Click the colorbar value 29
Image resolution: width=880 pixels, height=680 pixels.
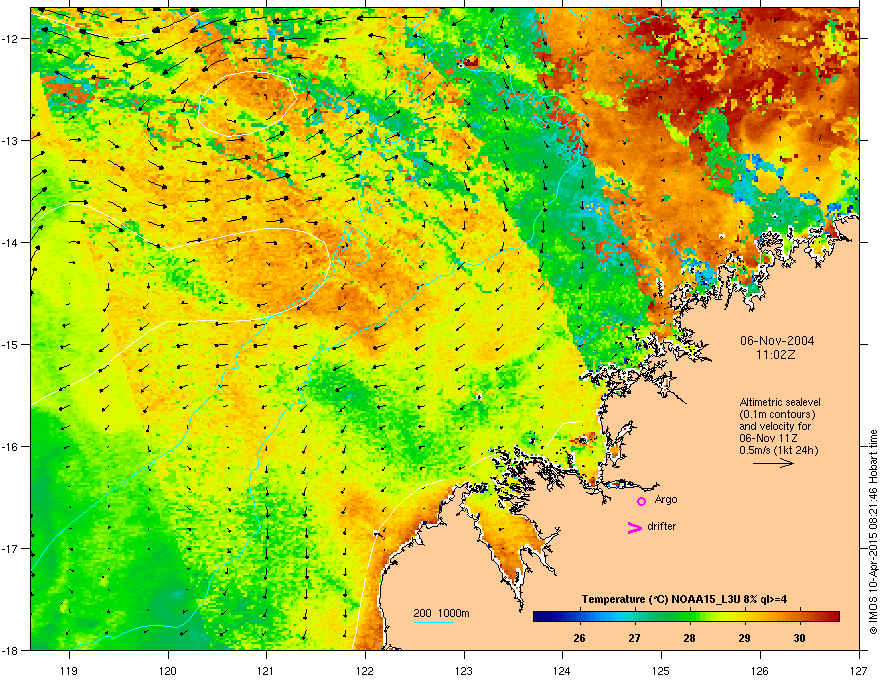click(x=744, y=638)
